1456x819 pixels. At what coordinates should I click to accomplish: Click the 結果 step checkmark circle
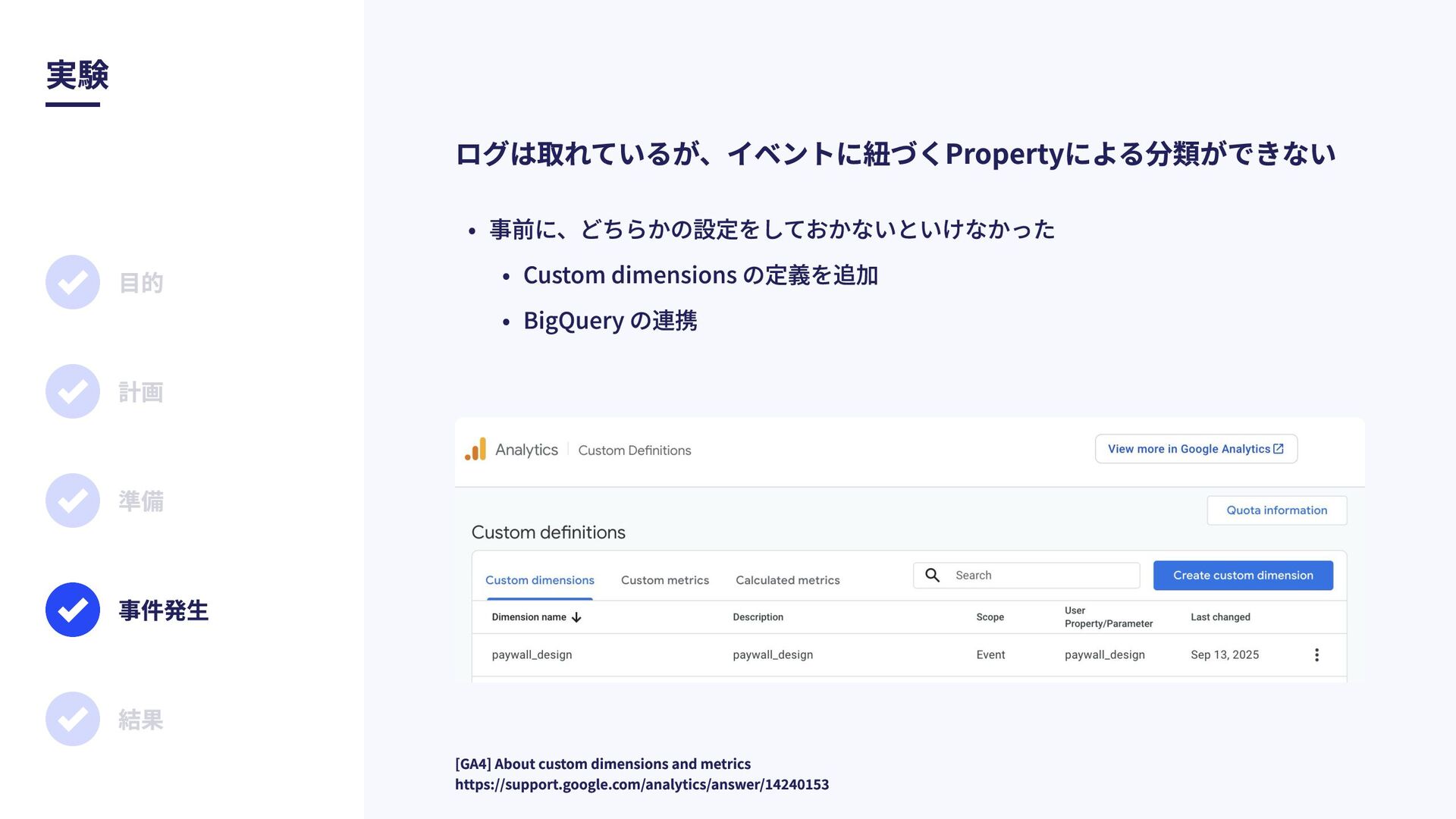[73, 719]
